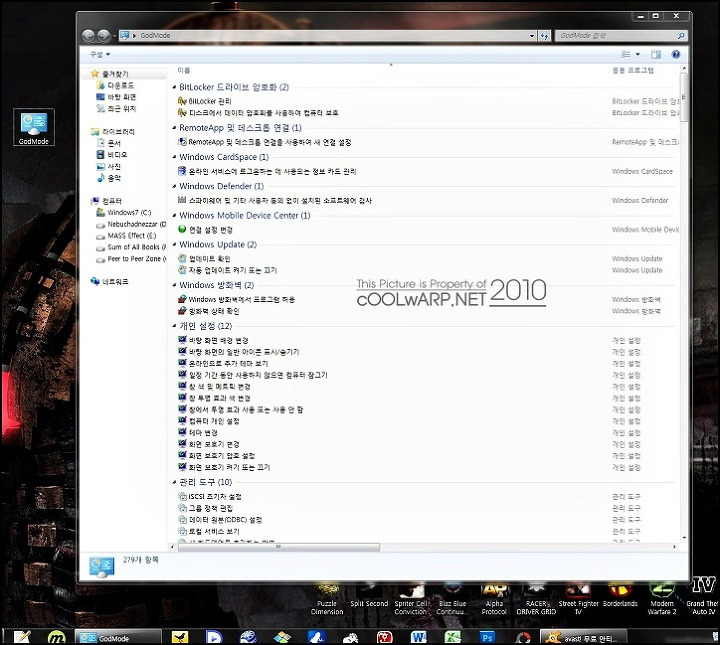Open the Nebuchadnezzar drive
Screen dimensions: 720x645
[x=131, y=224]
